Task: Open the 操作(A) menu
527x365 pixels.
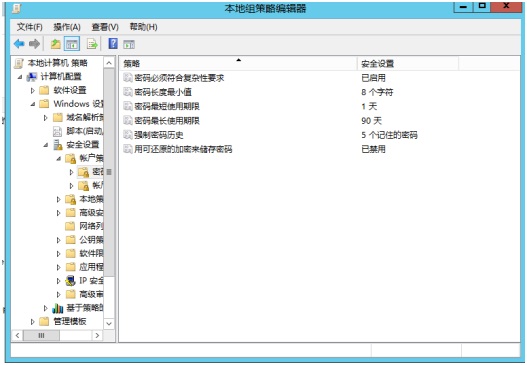Action: (x=67, y=27)
